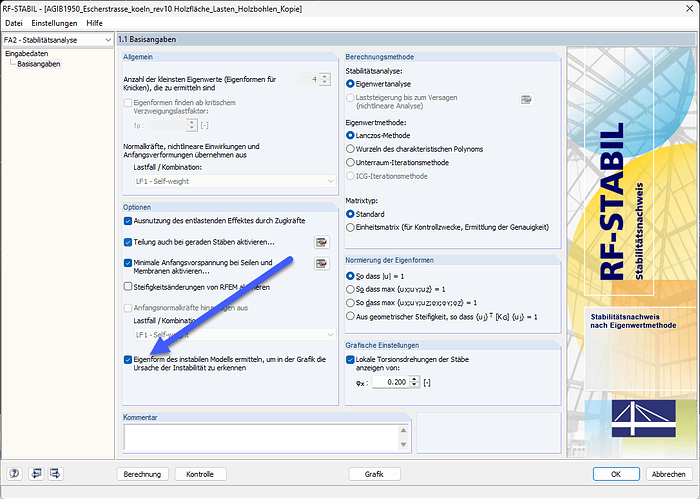This screenshot has height=499, width=700.
Task: Decrease the number of eigenvalues
Action: (325, 82)
